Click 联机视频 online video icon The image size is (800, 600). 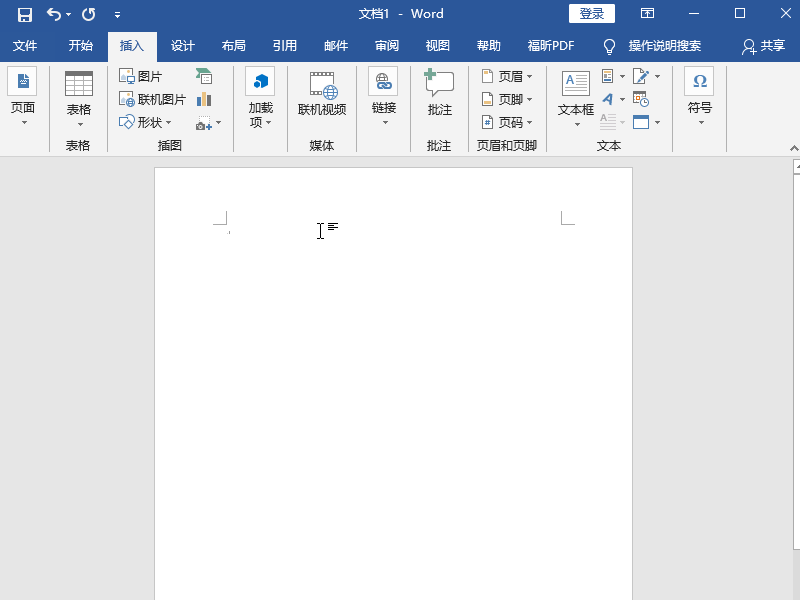[322, 96]
